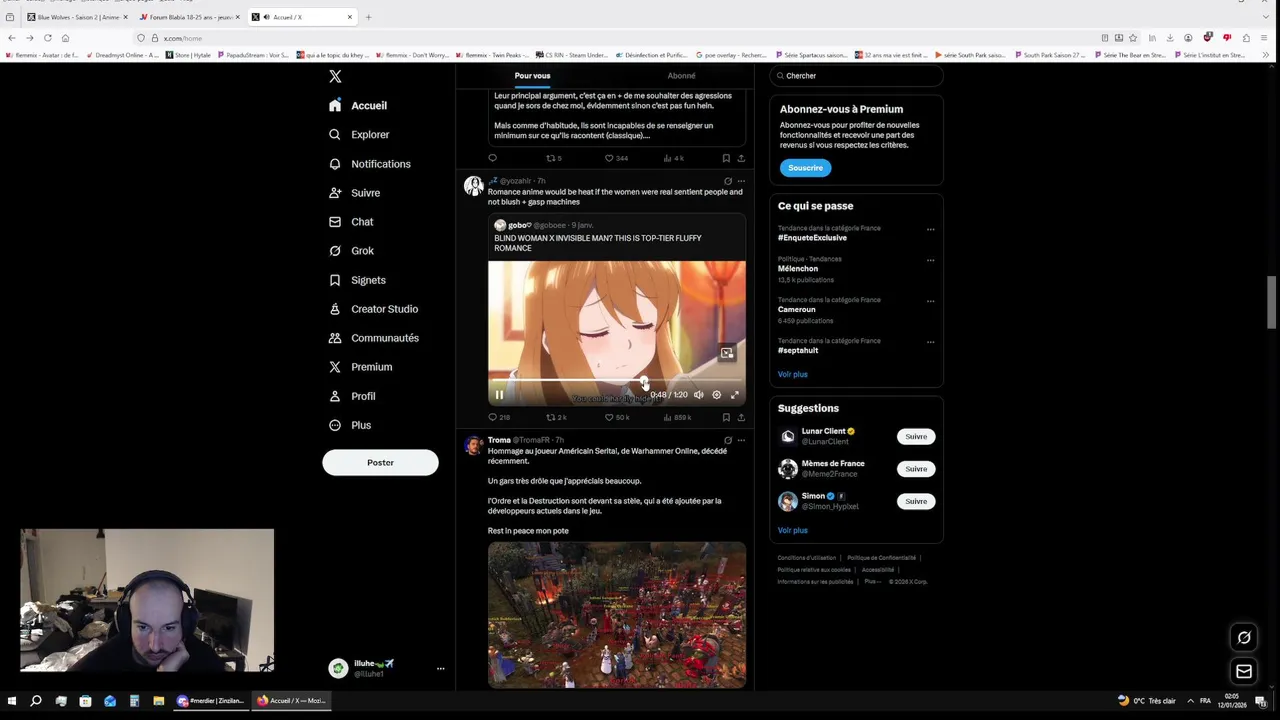This screenshot has width=1280, height=720.
Task: Share the @yozahir post
Action: coord(741,417)
